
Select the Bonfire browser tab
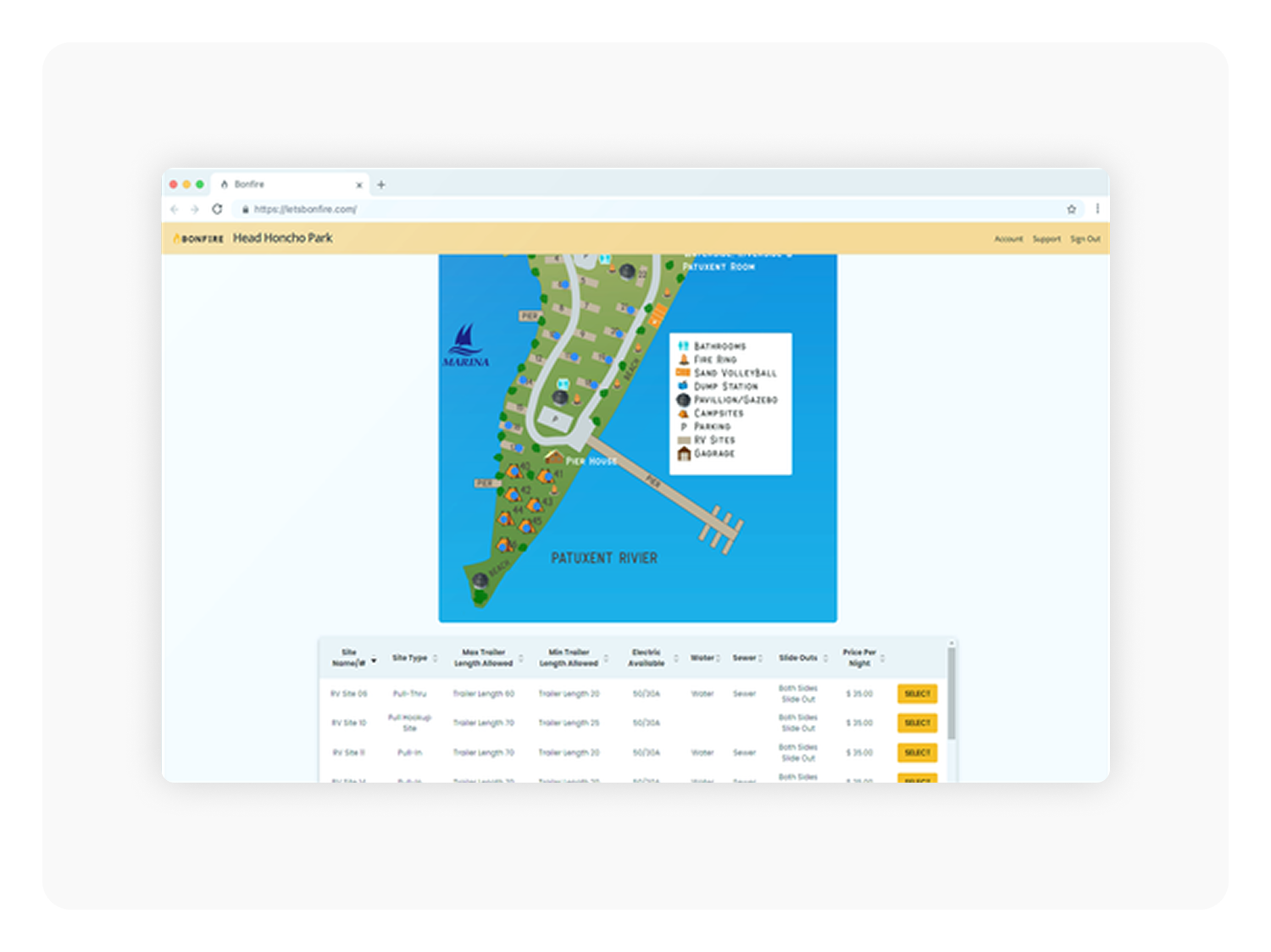(x=288, y=184)
